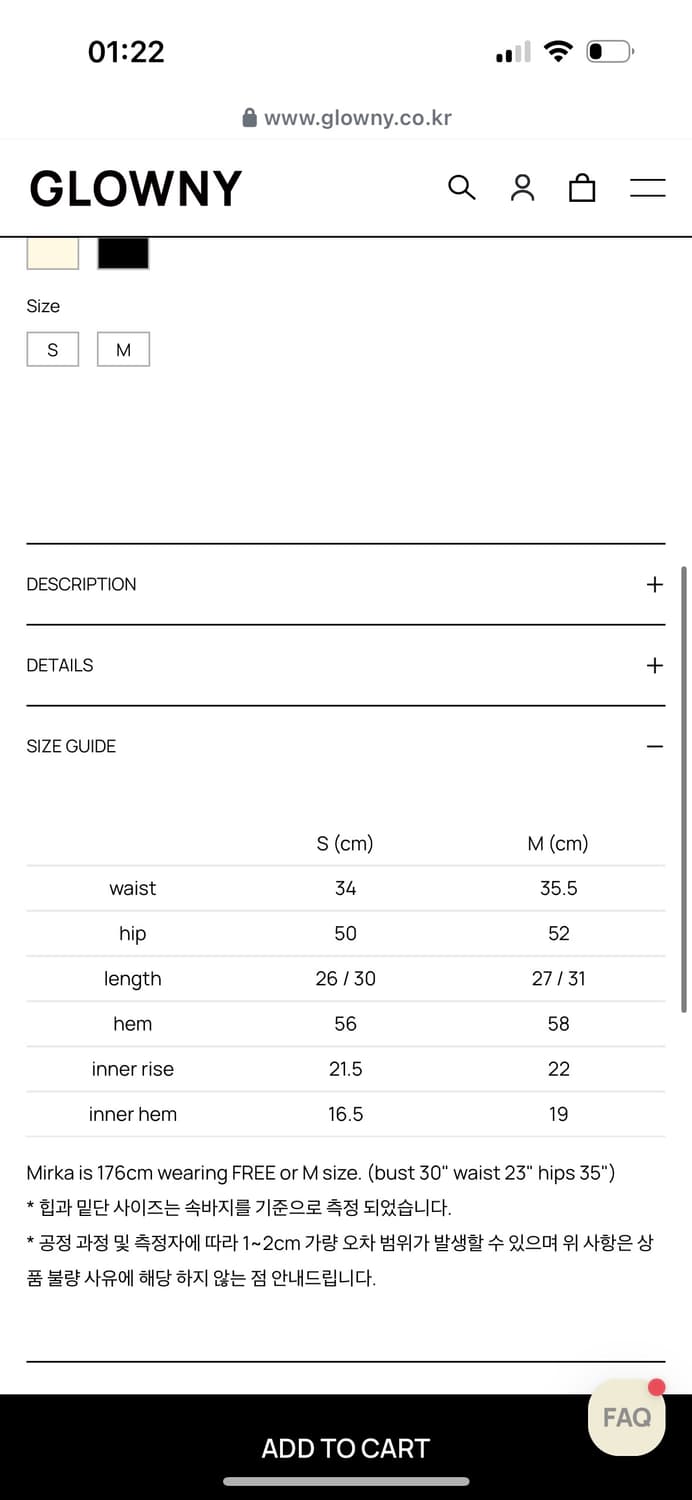The width and height of the screenshot is (692, 1500).
Task: Expand the DETAILS section plus icon
Action: [655, 665]
